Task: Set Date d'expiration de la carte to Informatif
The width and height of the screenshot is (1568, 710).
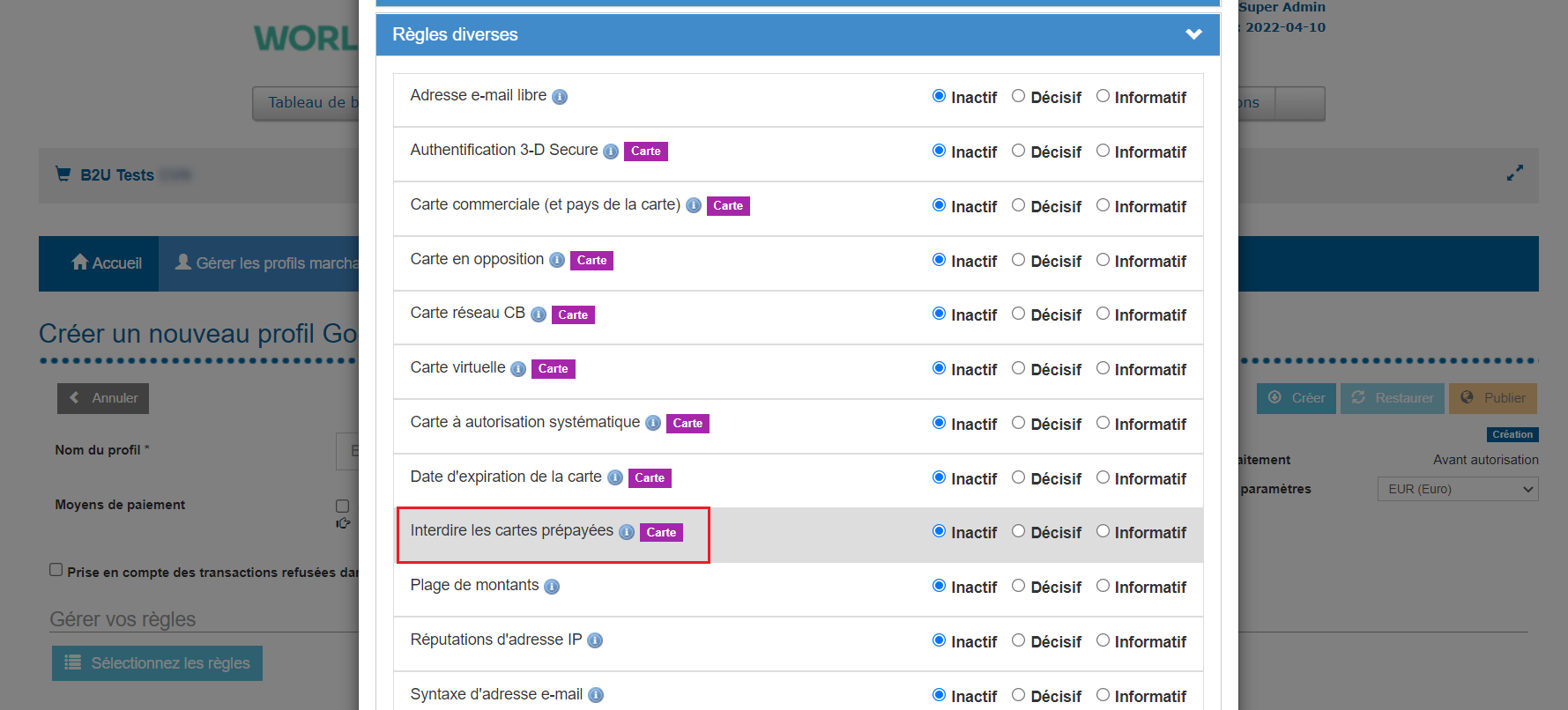Action: click(x=1103, y=477)
